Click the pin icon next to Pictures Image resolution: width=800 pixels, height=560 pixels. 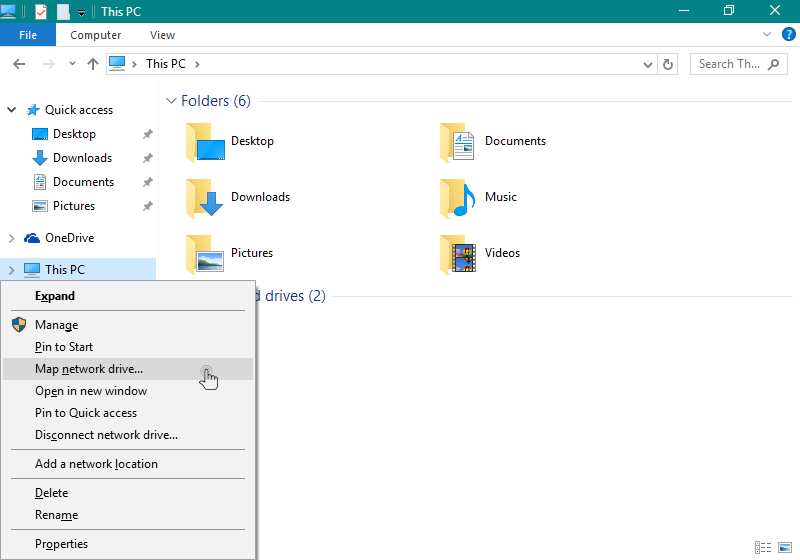(x=147, y=206)
